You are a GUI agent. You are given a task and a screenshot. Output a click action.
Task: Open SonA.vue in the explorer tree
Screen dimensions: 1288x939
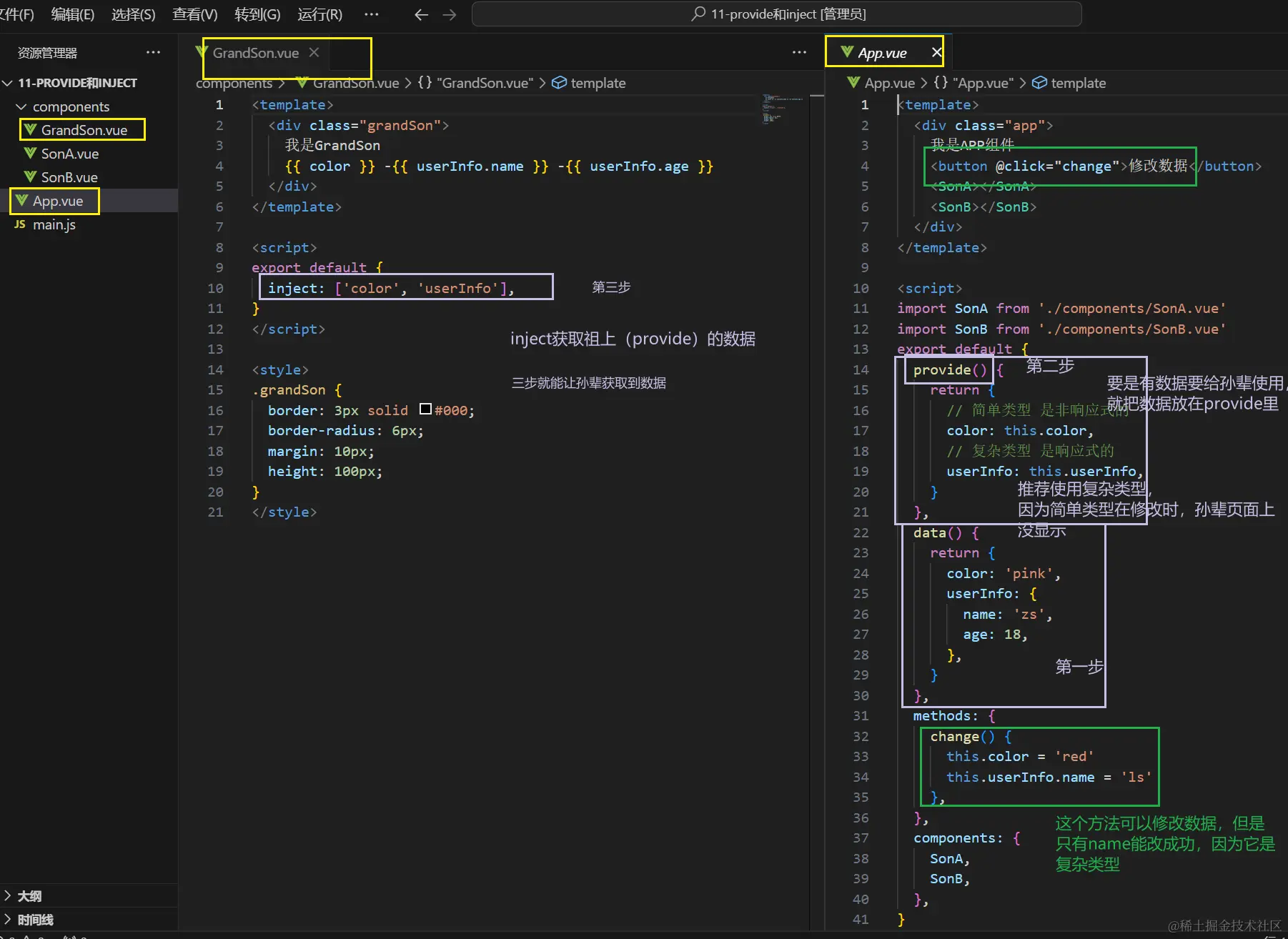[x=70, y=154]
